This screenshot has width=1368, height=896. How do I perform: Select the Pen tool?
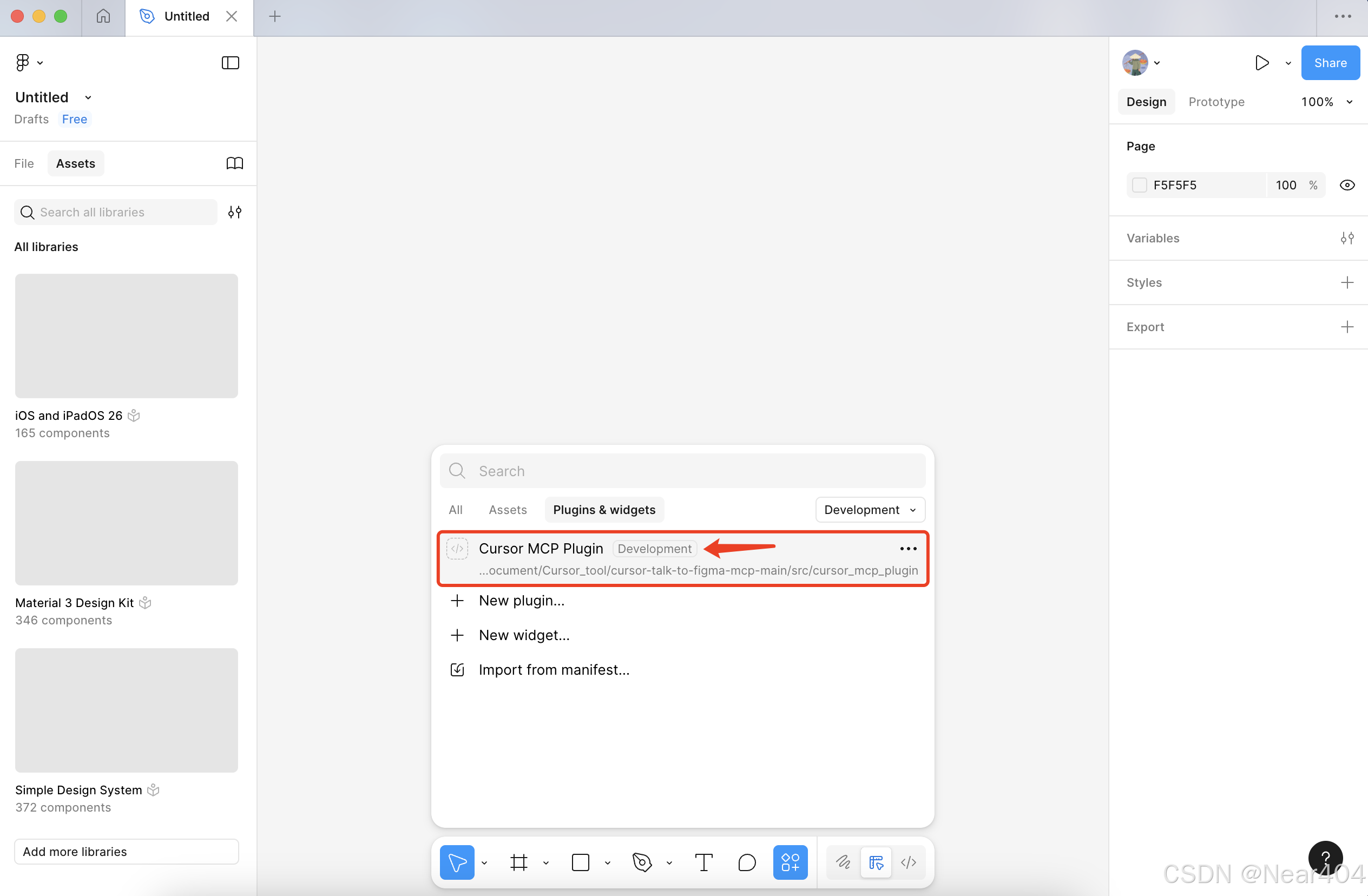pos(641,862)
